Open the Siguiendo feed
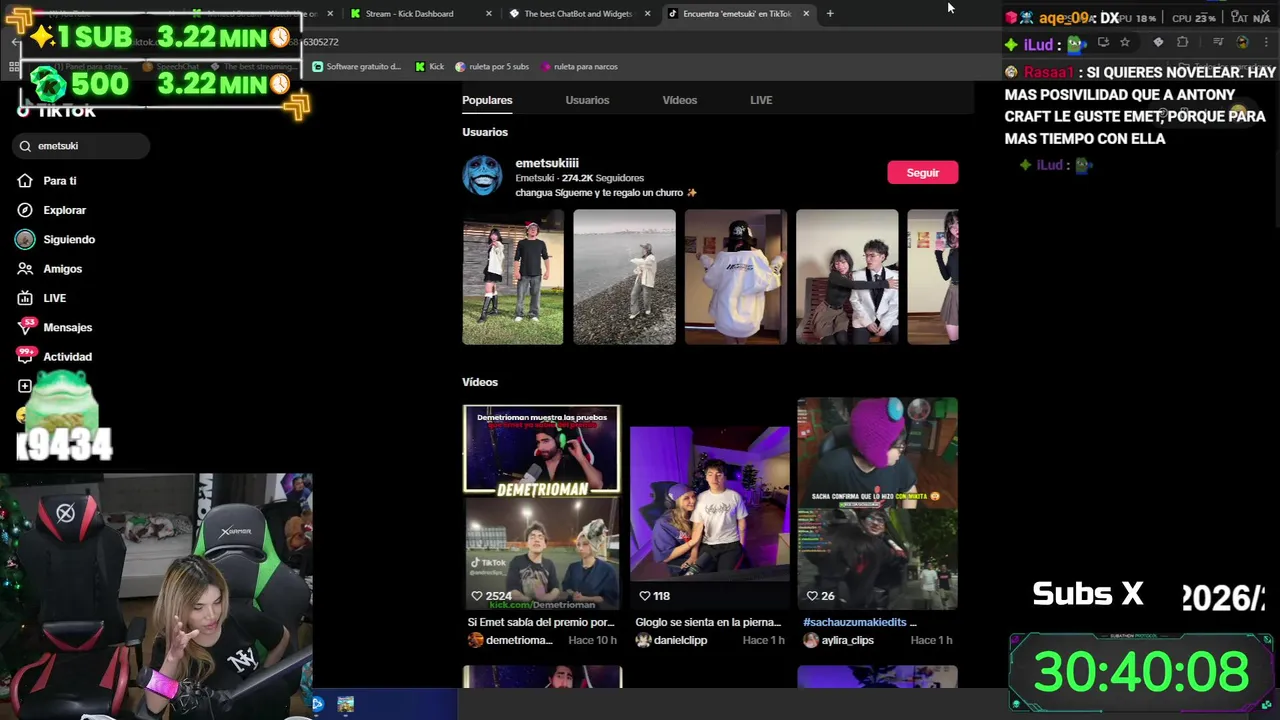 tap(55, 240)
